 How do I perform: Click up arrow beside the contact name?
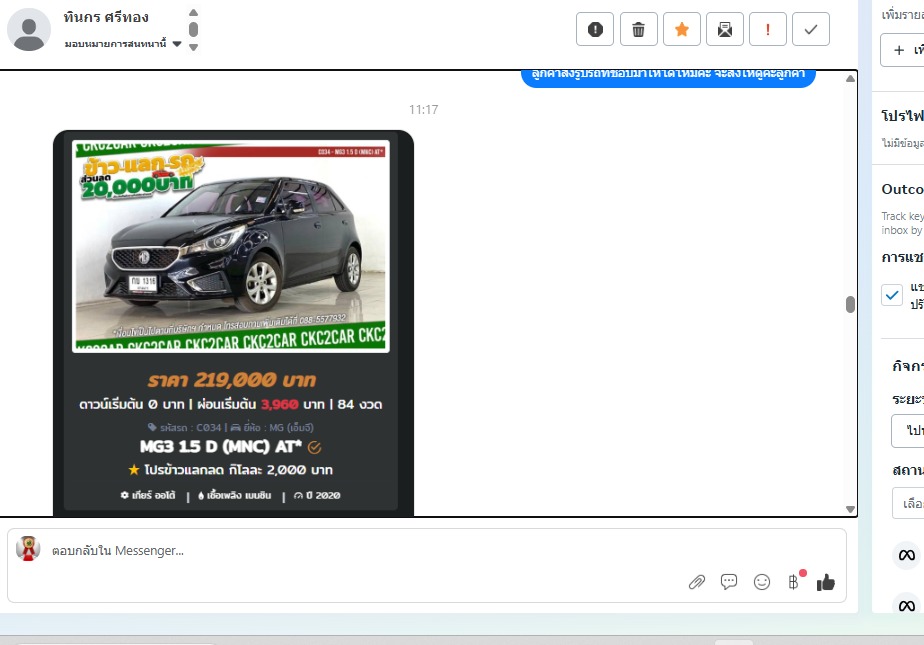(193, 13)
